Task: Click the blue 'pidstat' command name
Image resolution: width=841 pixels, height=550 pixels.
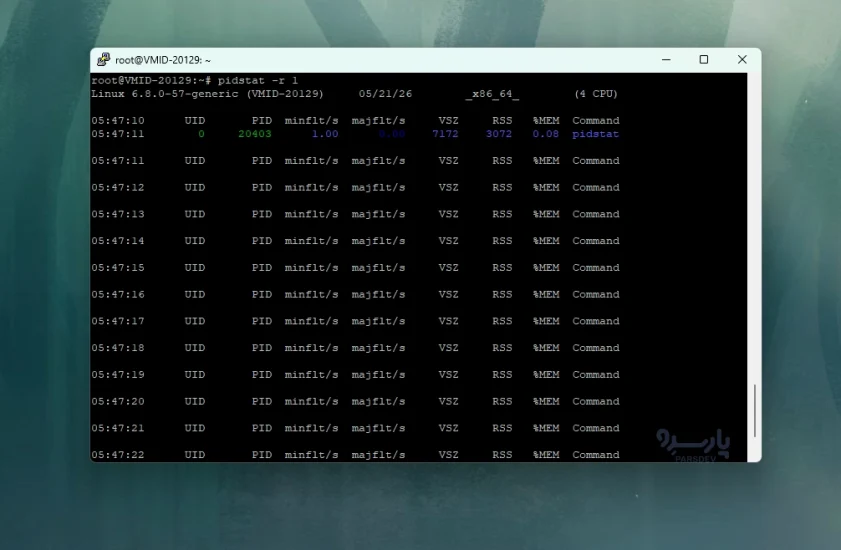Action: [595, 134]
